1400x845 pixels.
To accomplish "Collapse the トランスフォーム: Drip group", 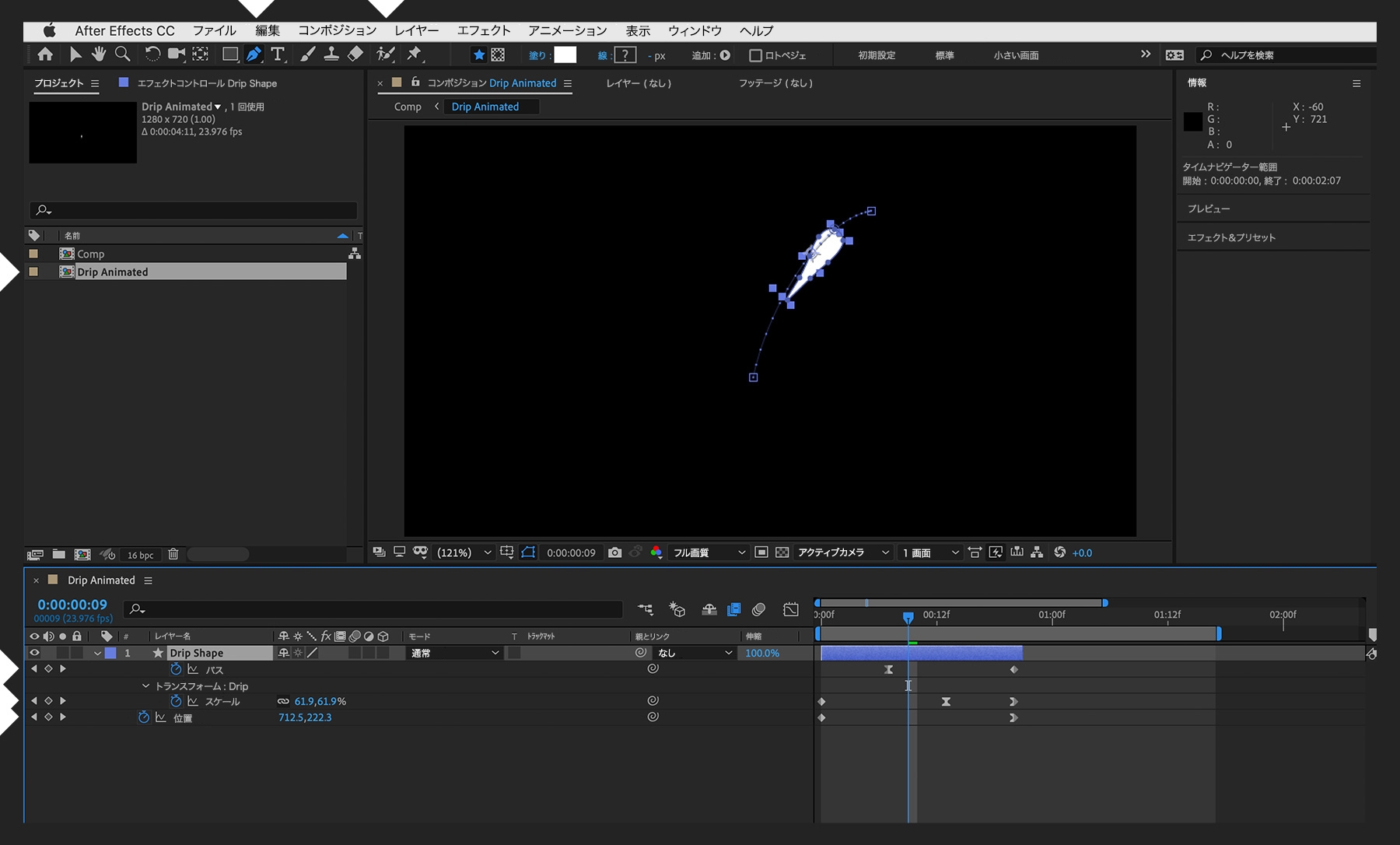I will [145, 686].
